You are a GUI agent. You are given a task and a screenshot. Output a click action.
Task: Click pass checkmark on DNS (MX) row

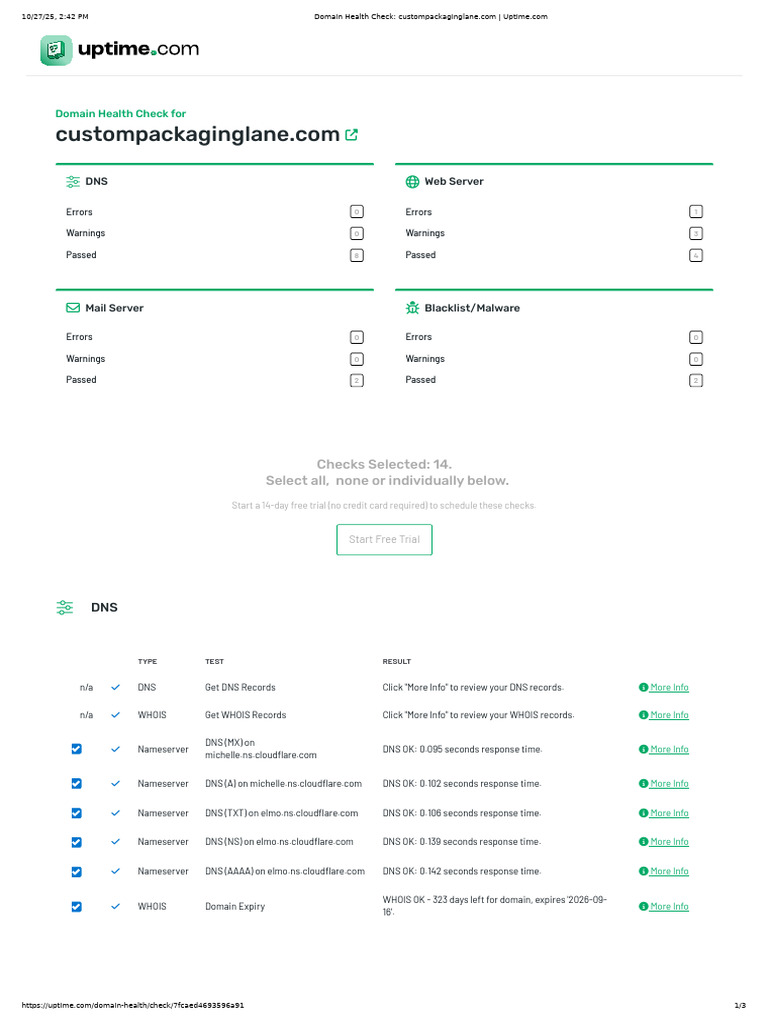tap(116, 749)
